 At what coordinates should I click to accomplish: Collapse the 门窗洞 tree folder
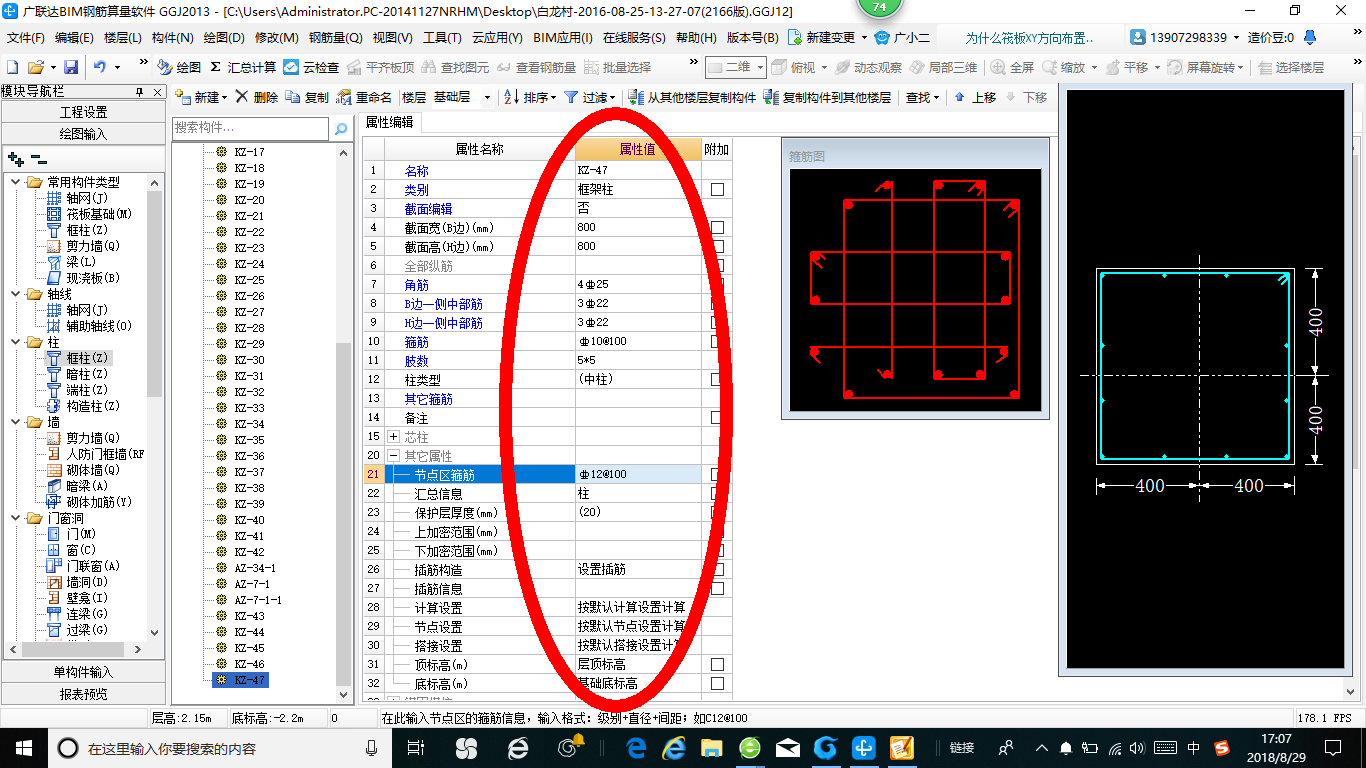[15, 518]
